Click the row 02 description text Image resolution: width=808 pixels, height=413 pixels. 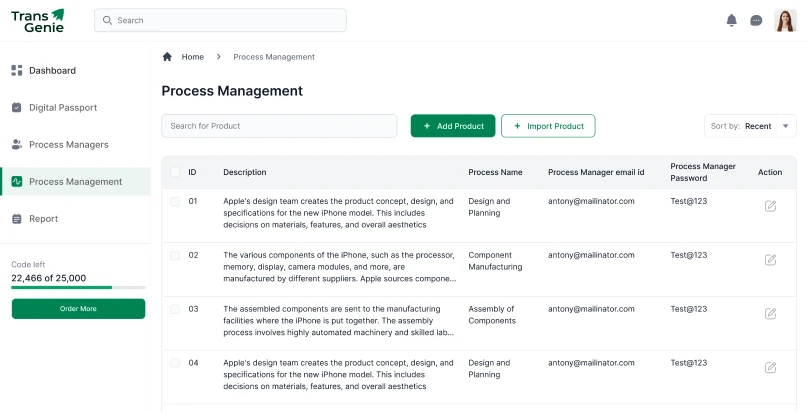340,267
